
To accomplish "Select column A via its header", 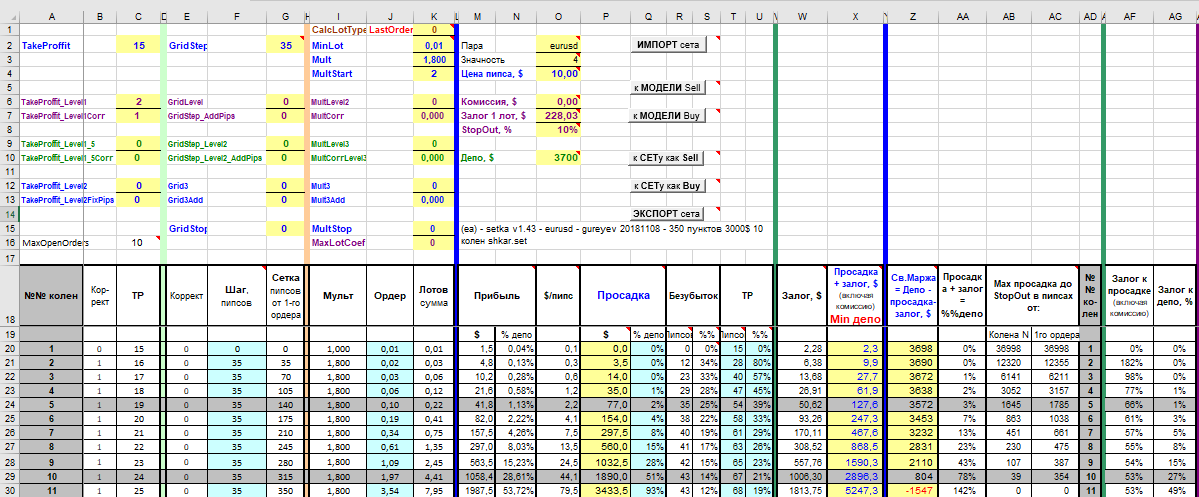I will click(x=51, y=17).
